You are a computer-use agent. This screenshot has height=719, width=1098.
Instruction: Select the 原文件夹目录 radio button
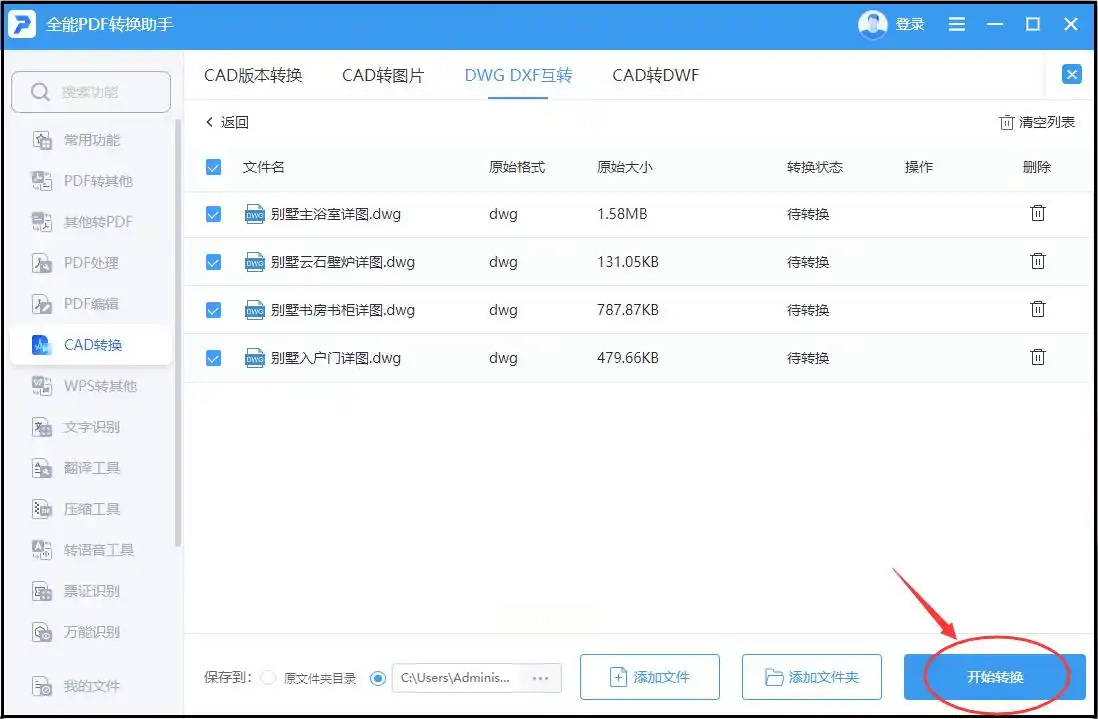[x=268, y=678]
